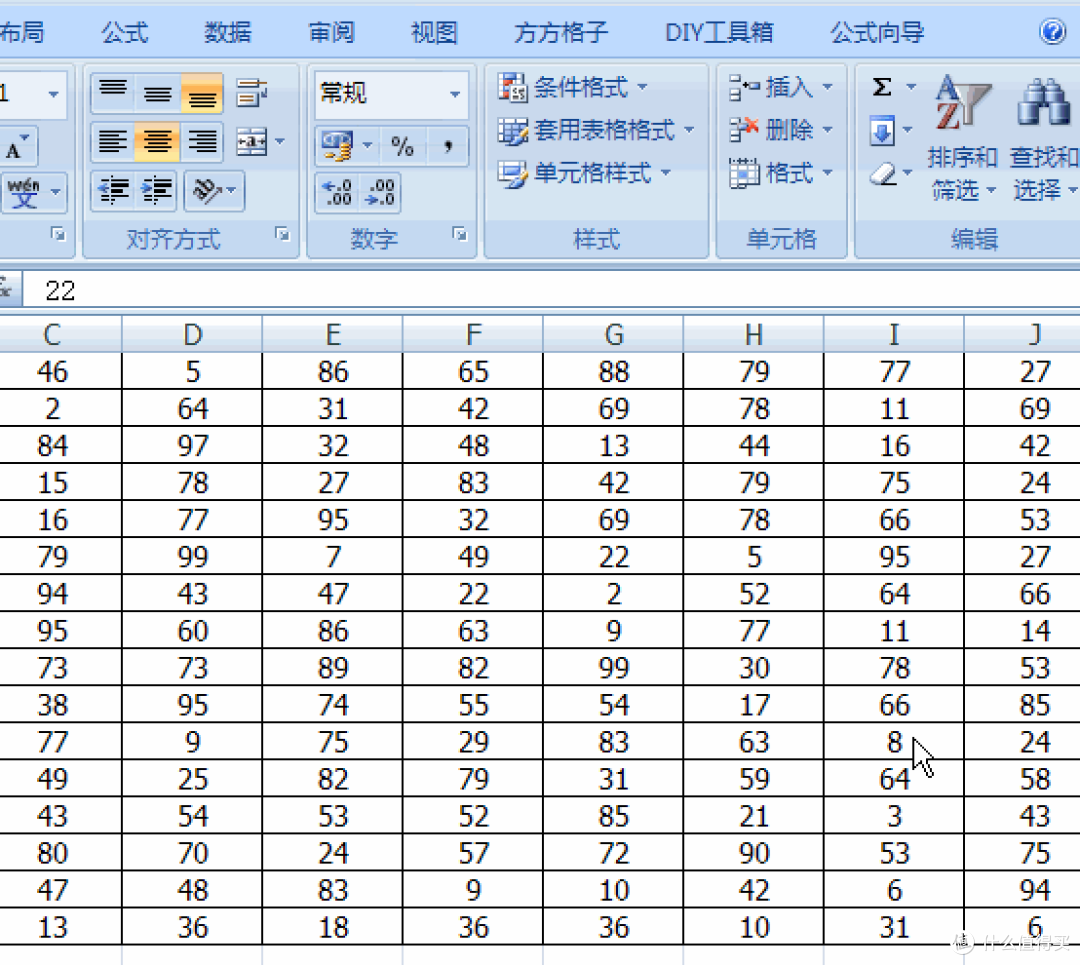Select cell D containing 97
The width and height of the screenshot is (1080, 965).
[x=192, y=446]
